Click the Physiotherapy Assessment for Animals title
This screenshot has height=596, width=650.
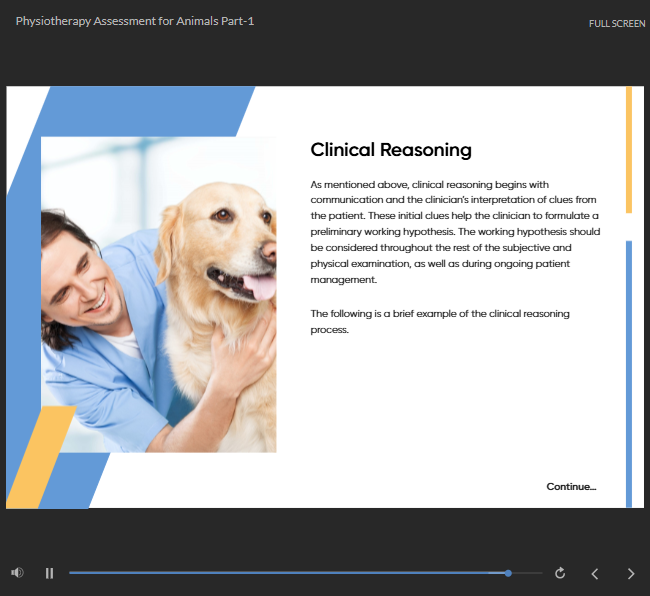135,21
